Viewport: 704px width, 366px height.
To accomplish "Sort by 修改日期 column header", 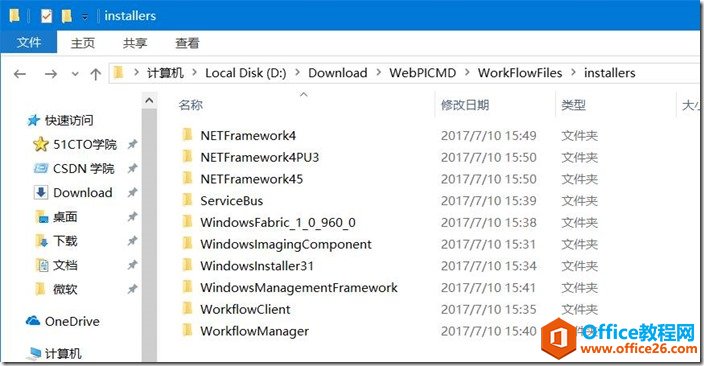I will 465,105.
